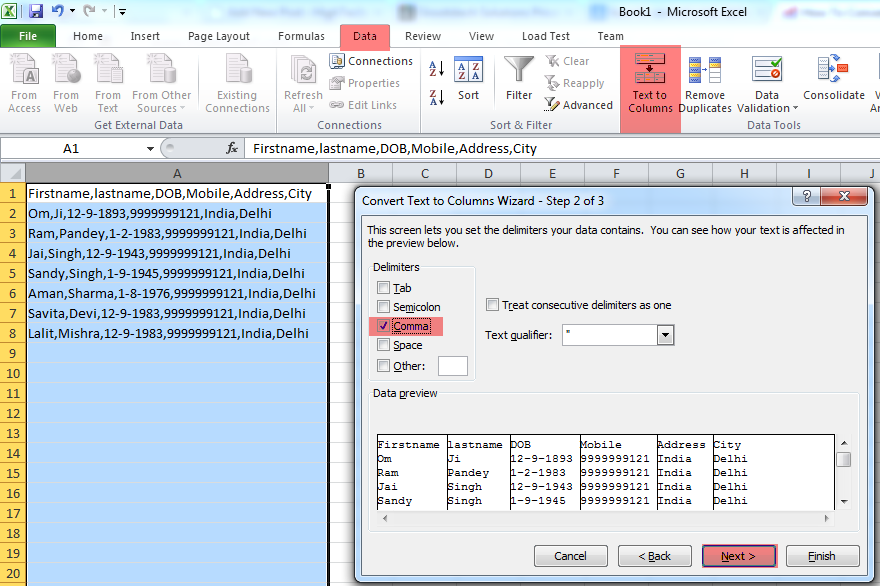880x586 pixels.
Task: Open the Undo history dropdown arrow
Action: coord(72,11)
